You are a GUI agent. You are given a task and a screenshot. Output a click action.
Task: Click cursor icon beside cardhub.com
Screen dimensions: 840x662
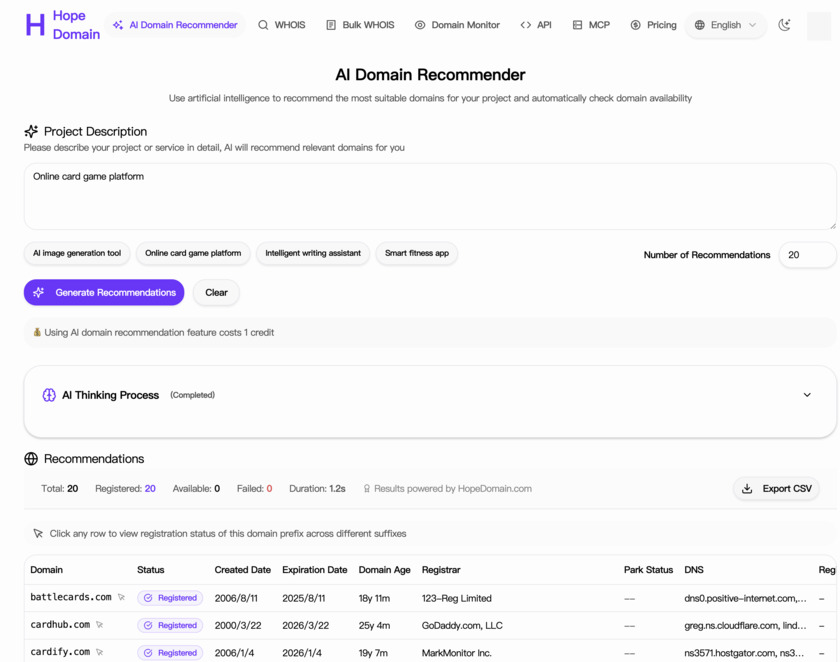(100, 625)
